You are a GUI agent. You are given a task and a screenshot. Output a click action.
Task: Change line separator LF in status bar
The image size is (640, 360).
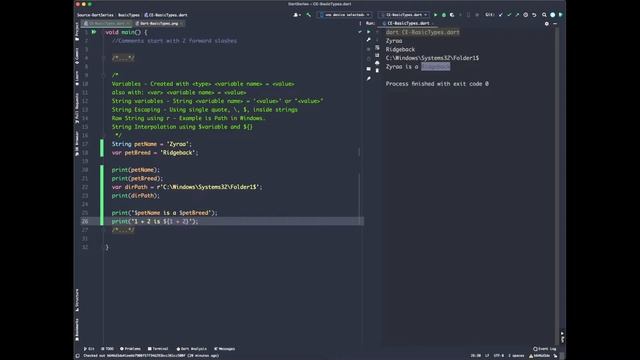pos(487,356)
